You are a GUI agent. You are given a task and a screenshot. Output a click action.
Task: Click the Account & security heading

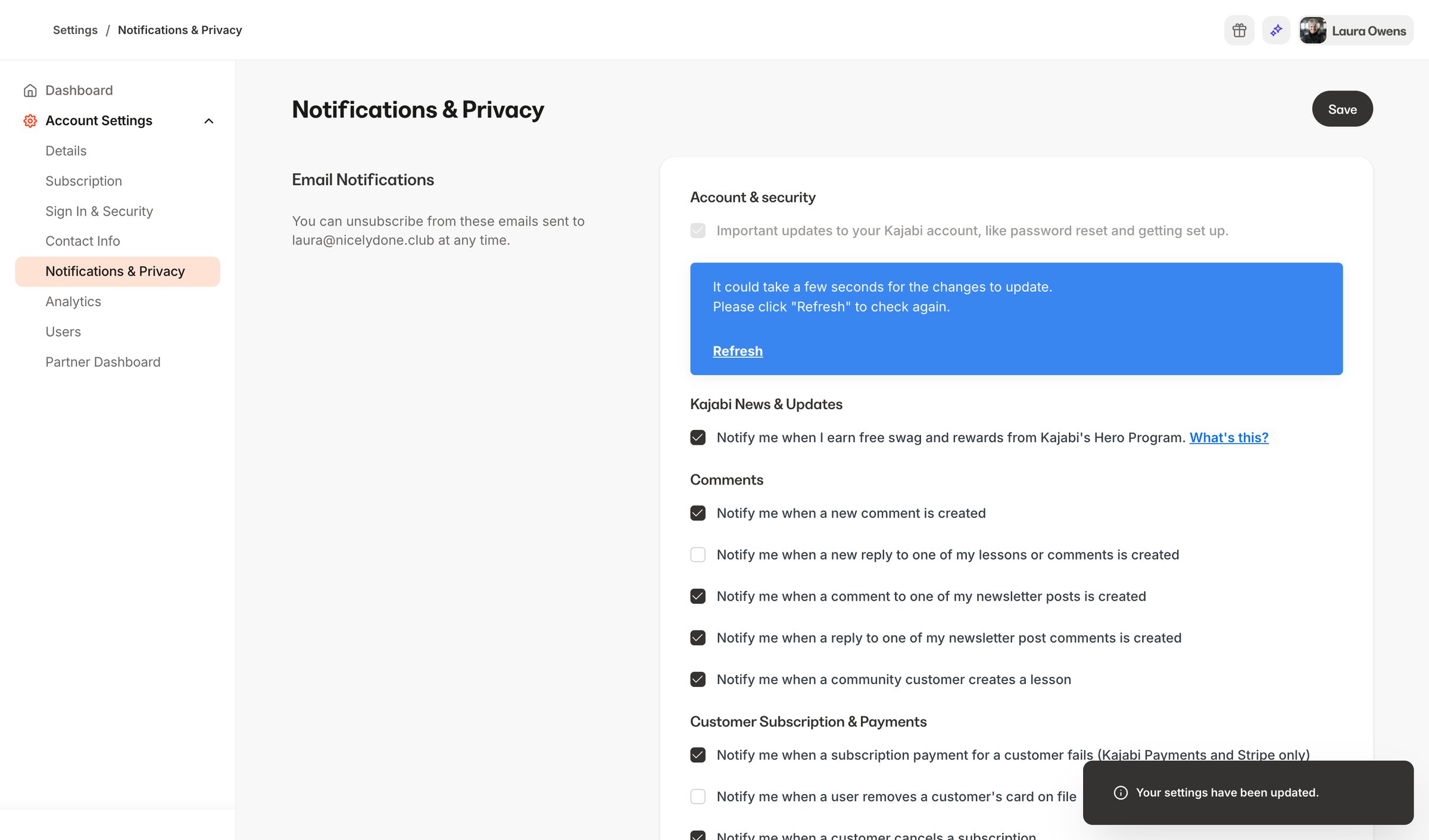point(753,198)
